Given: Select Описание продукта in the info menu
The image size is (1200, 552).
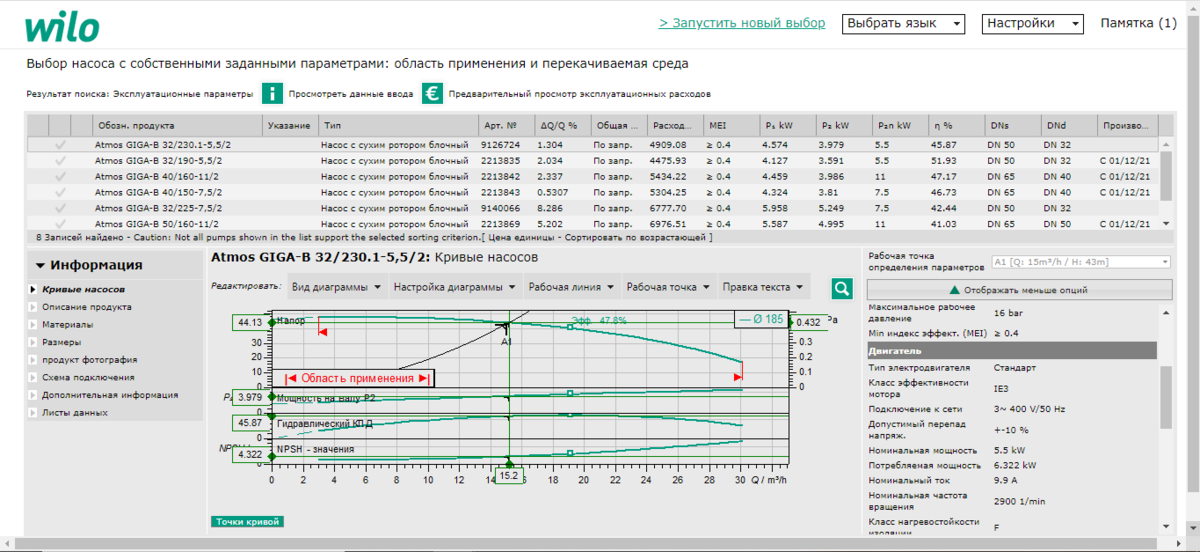Looking at the screenshot, I should click(x=87, y=307).
